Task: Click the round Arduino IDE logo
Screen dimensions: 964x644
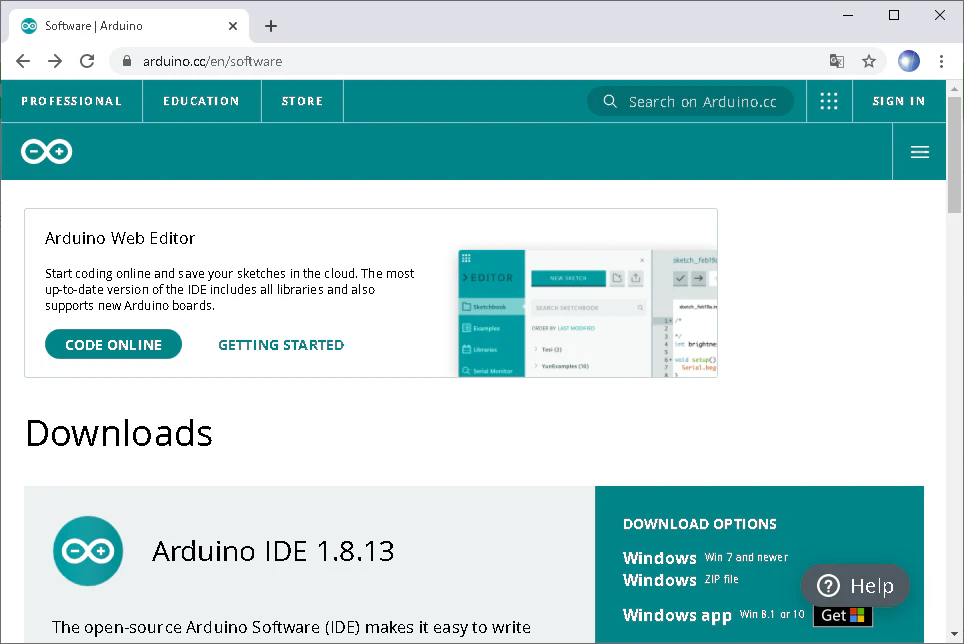Action: click(x=88, y=551)
